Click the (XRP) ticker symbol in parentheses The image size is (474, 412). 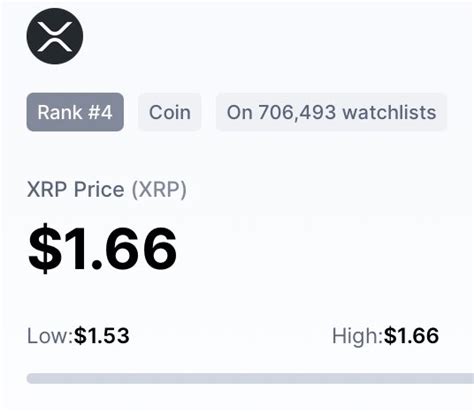tap(159, 190)
